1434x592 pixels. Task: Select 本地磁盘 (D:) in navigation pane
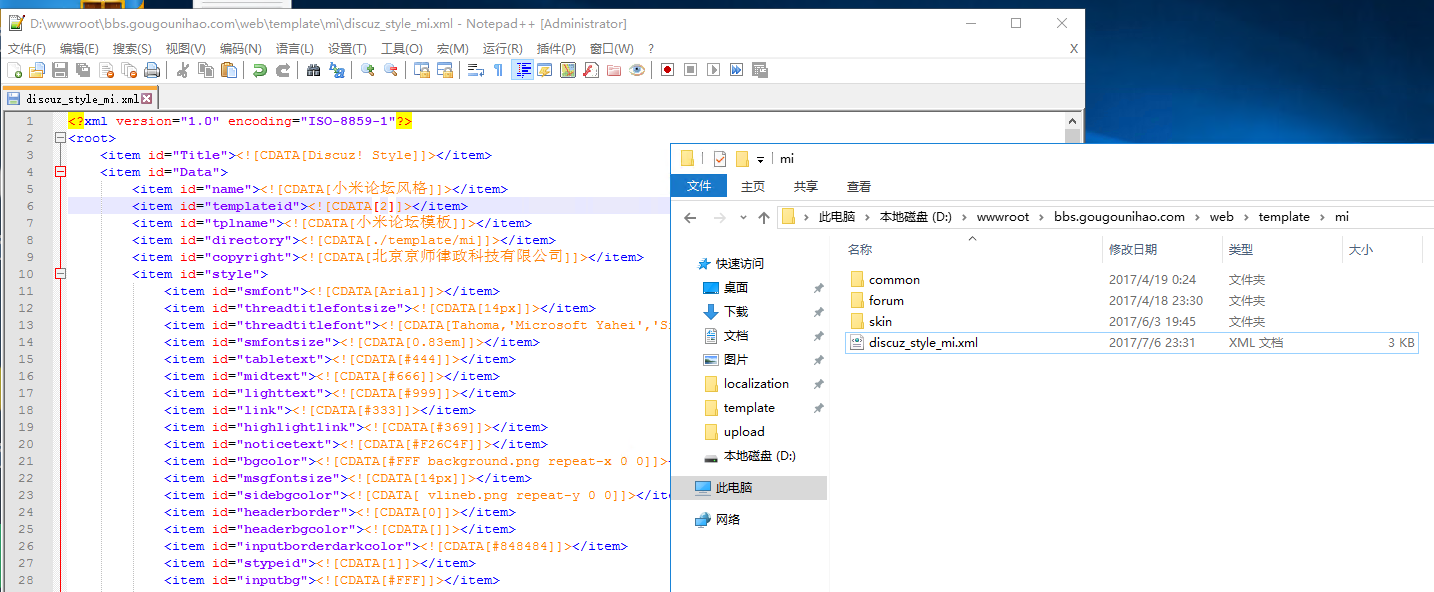759,455
